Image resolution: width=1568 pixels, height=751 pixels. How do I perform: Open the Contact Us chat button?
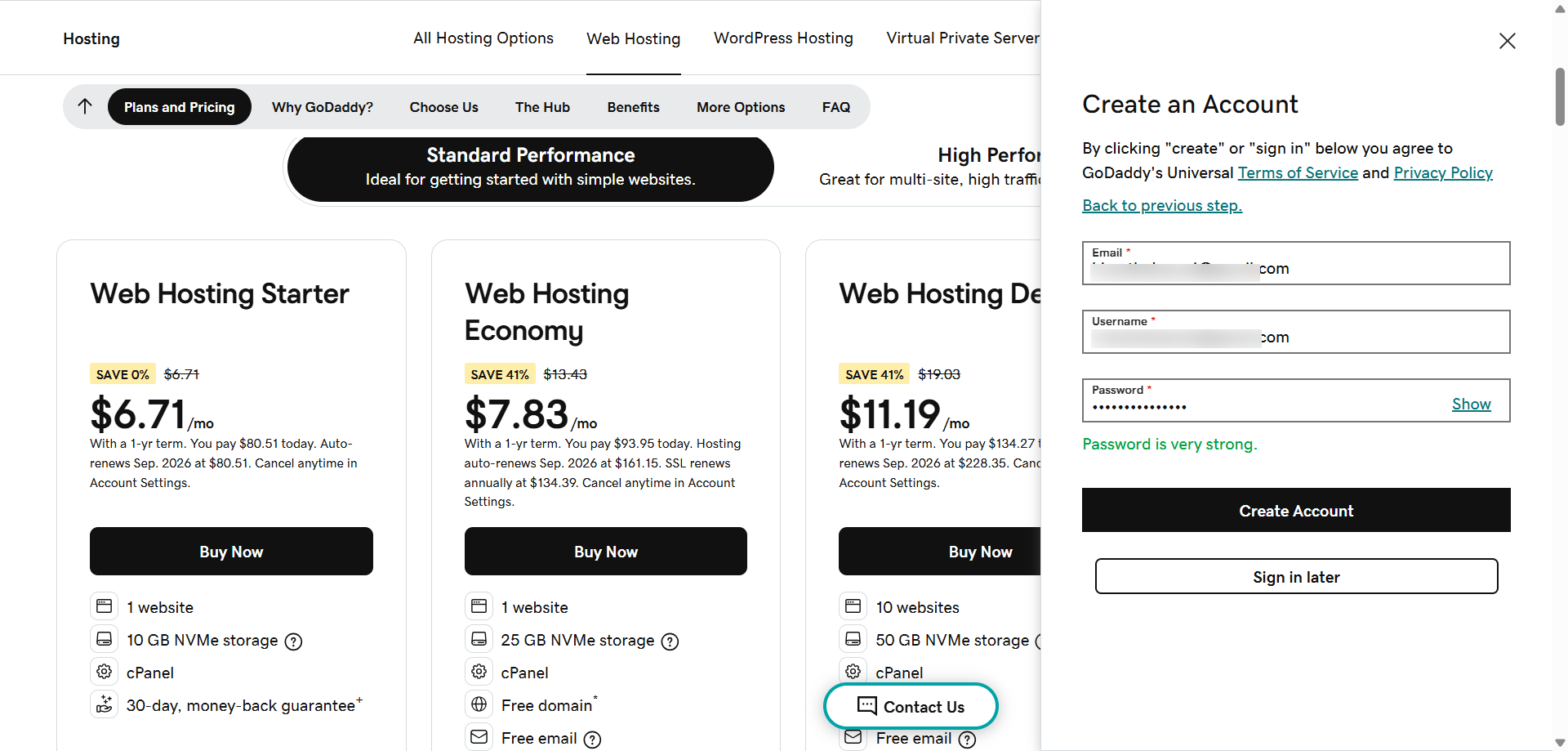coord(911,706)
